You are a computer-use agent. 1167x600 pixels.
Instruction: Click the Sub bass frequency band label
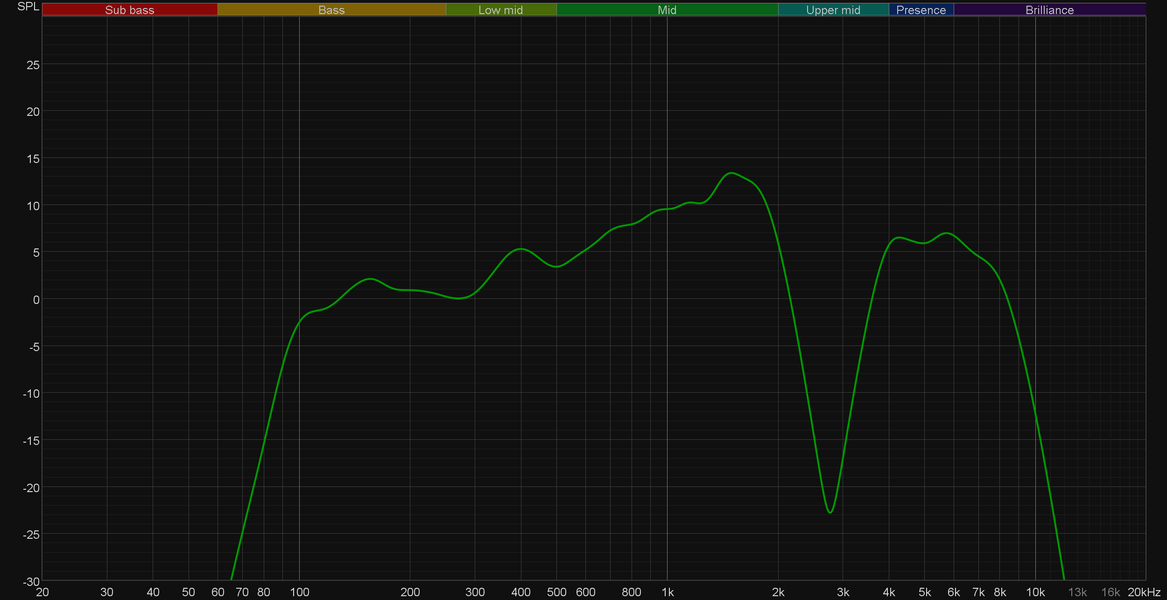(x=130, y=10)
